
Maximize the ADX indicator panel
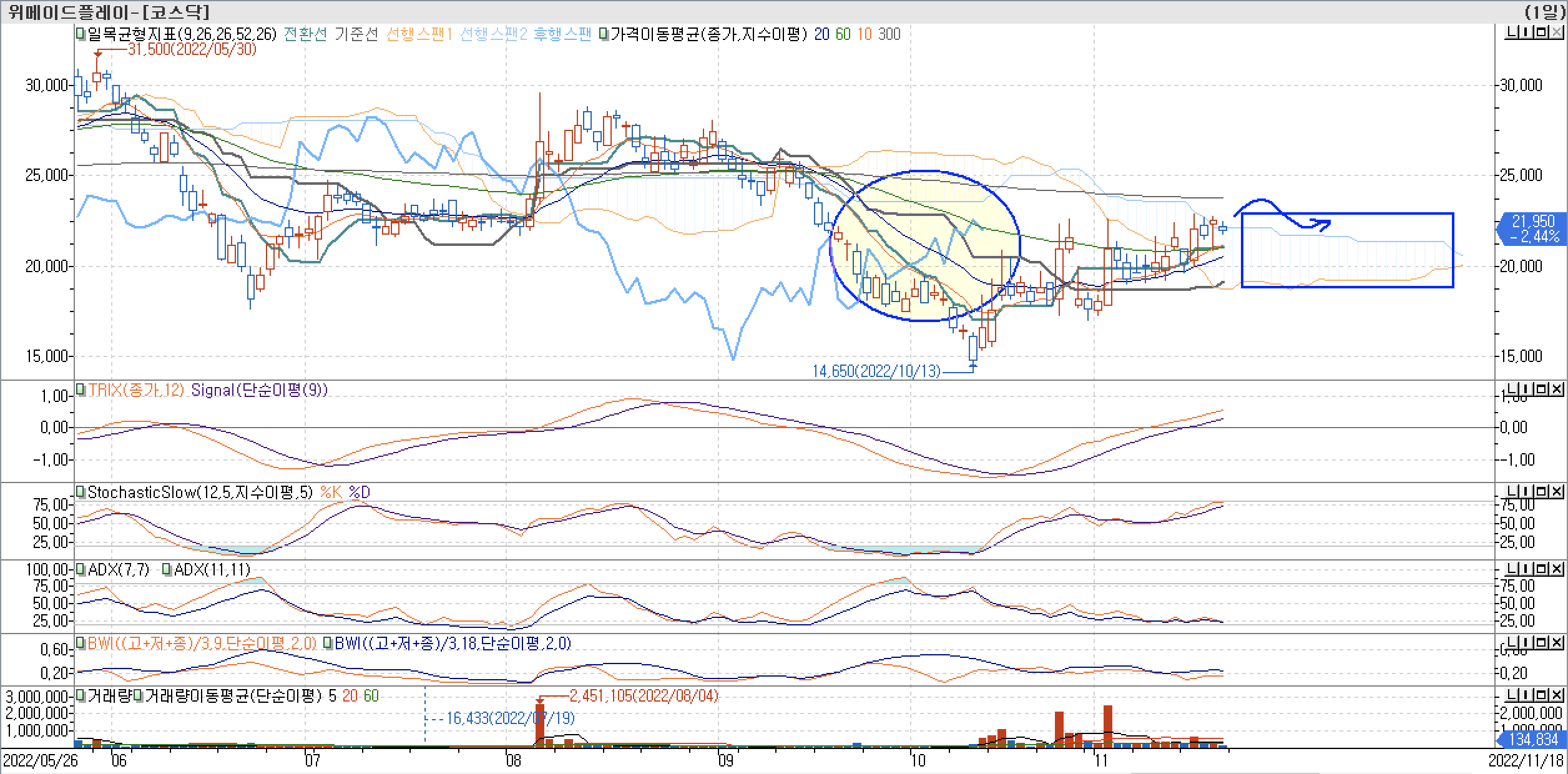point(1541,569)
